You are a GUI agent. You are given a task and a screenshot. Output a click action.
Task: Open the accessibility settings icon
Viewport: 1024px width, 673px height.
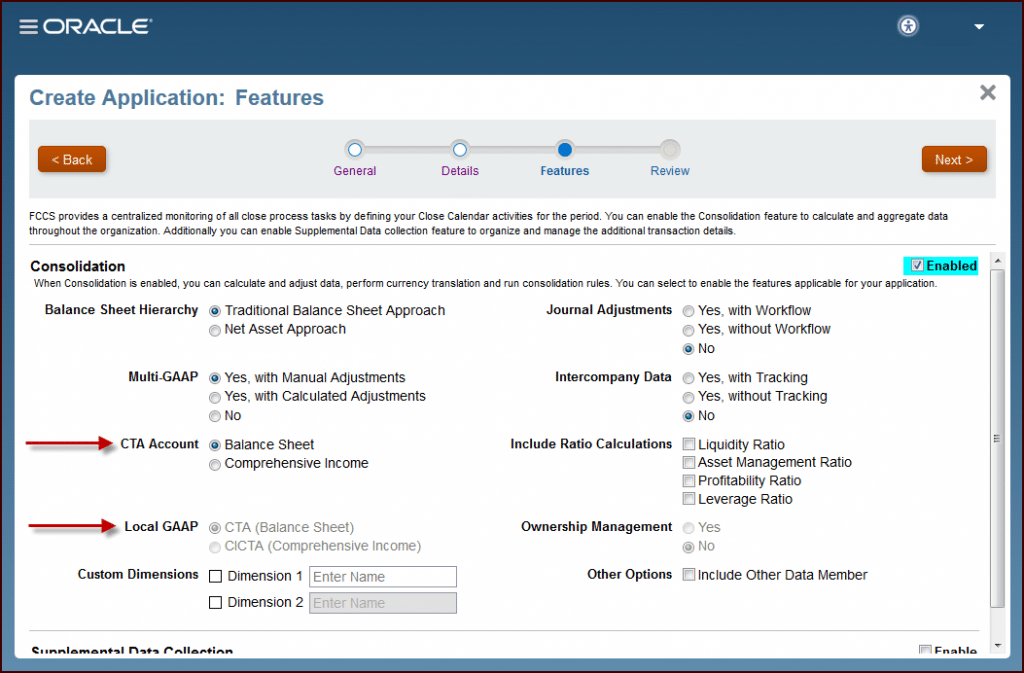908,26
